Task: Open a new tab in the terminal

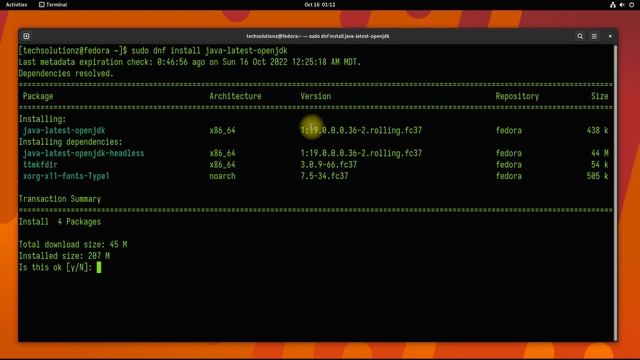Action: pyautogui.click(x=26, y=36)
